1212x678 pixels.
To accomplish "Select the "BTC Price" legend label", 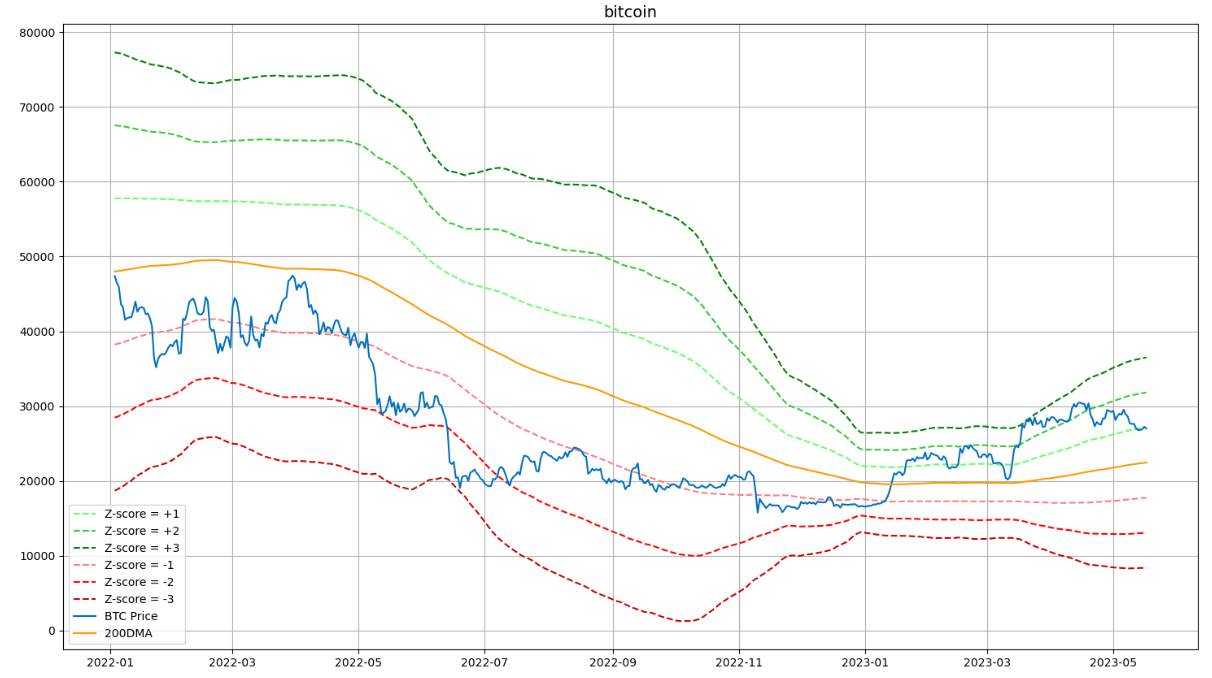I will point(131,616).
